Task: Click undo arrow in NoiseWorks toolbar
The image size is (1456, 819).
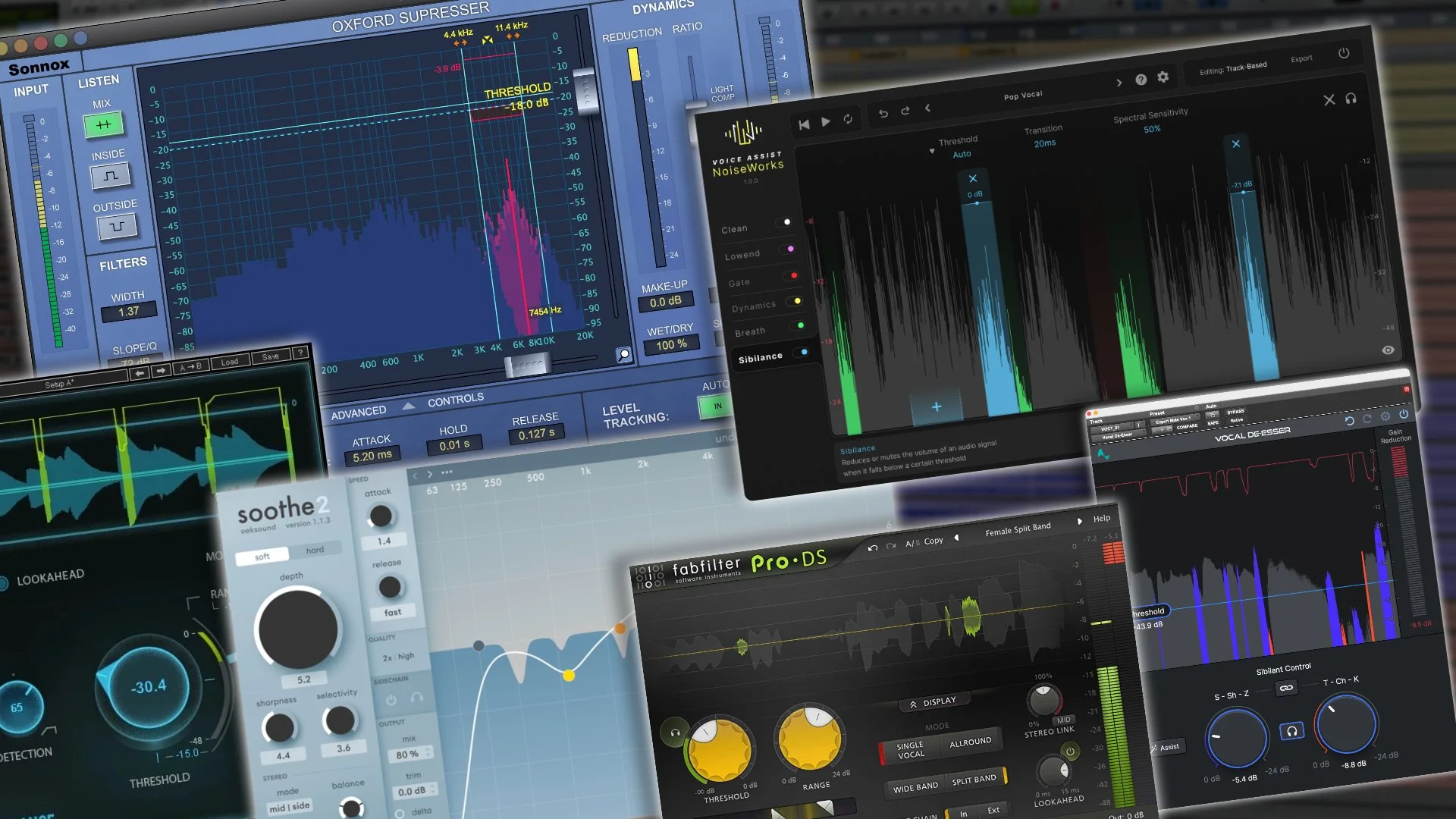Action: coord(883,114)
